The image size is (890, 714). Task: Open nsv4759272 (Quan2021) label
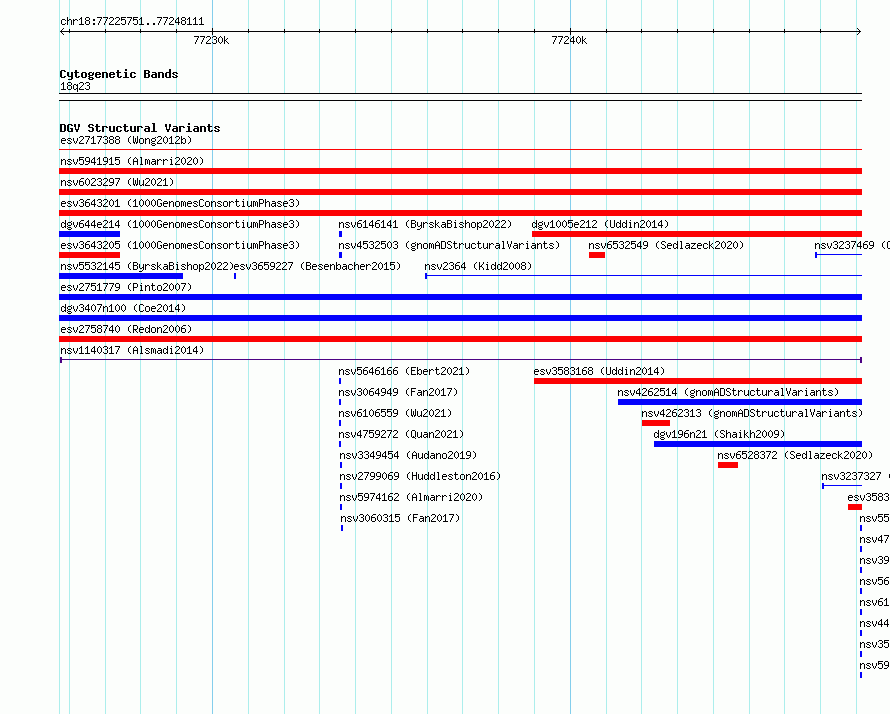tap(401, 434)
